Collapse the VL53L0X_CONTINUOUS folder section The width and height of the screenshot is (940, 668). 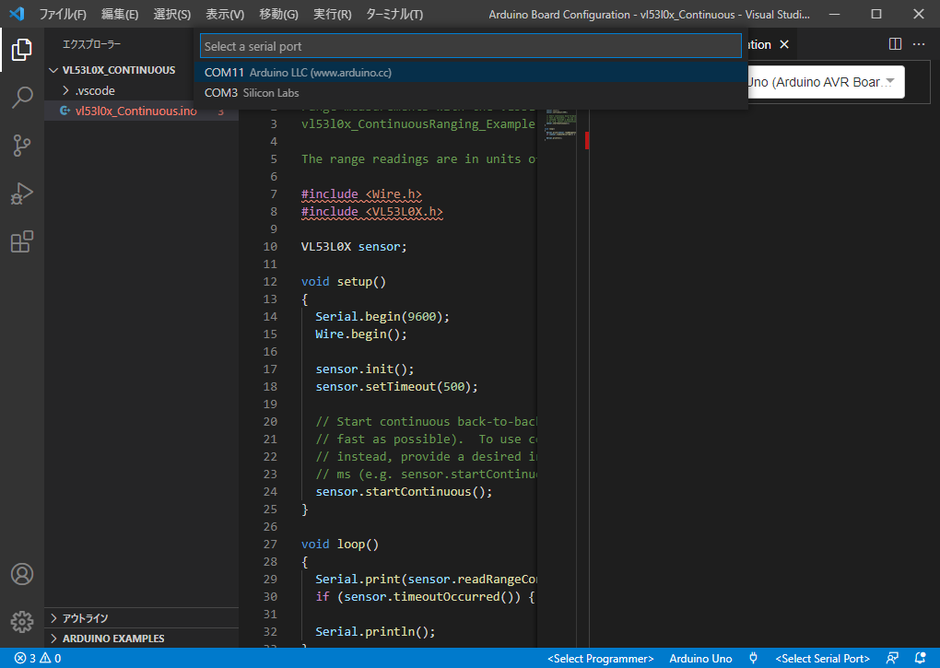click(x=119, y=70)
